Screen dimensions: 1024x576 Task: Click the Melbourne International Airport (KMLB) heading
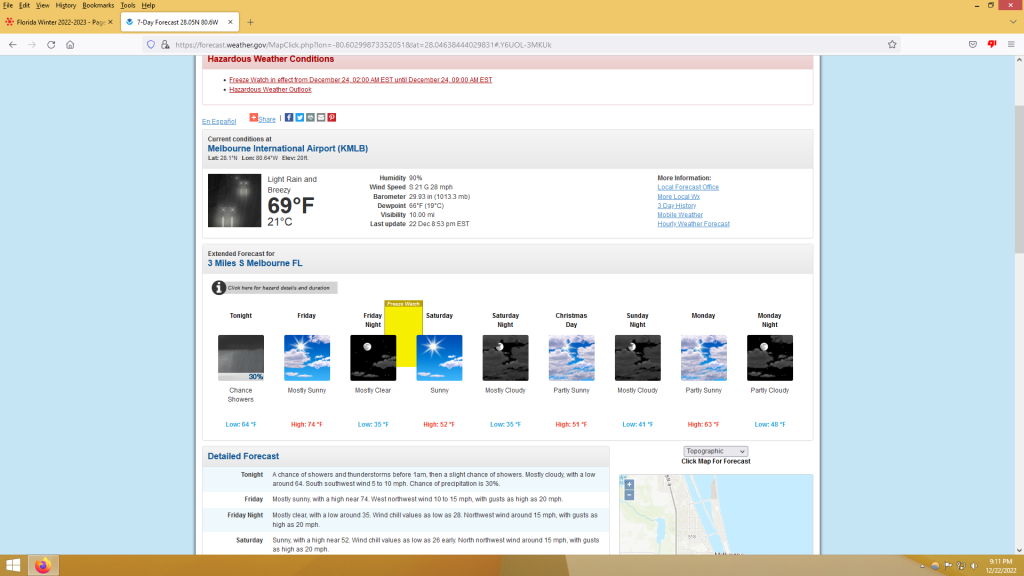click(287, 148)
